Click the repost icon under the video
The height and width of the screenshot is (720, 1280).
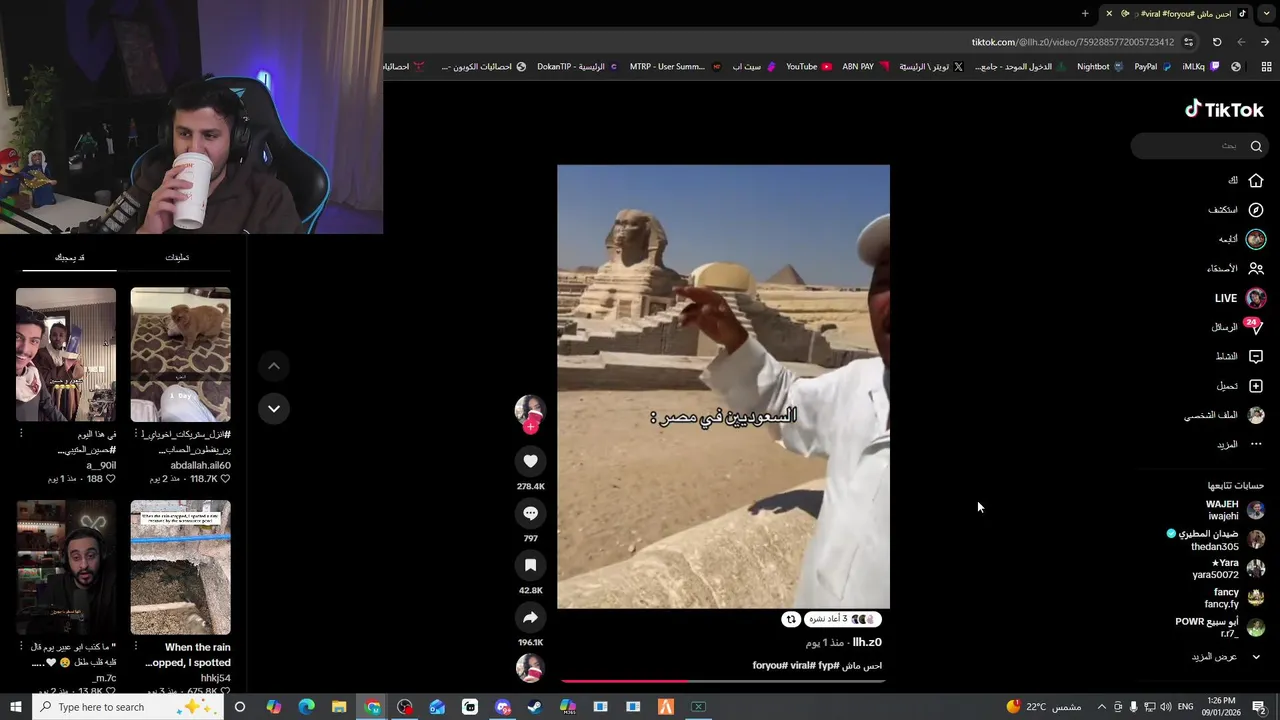(x=791, y=619)
